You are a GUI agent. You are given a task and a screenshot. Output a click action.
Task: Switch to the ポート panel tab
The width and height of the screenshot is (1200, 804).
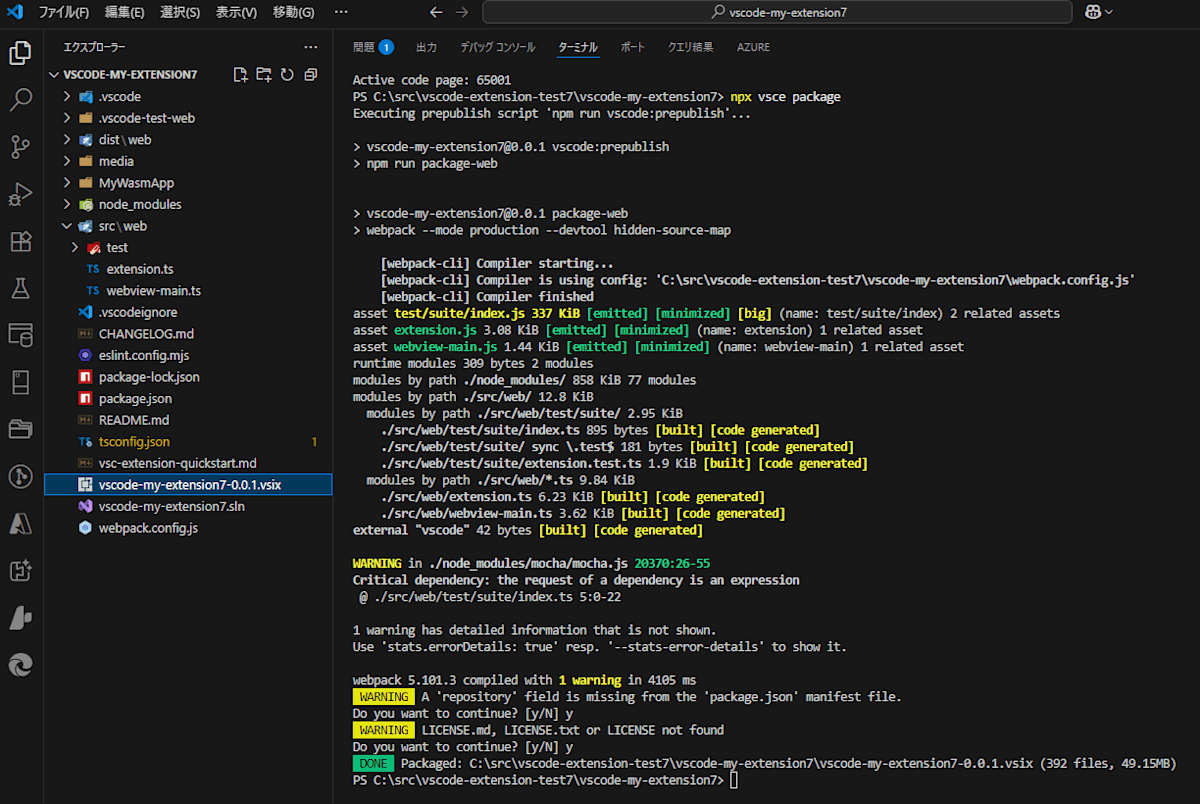coord(632,47)
